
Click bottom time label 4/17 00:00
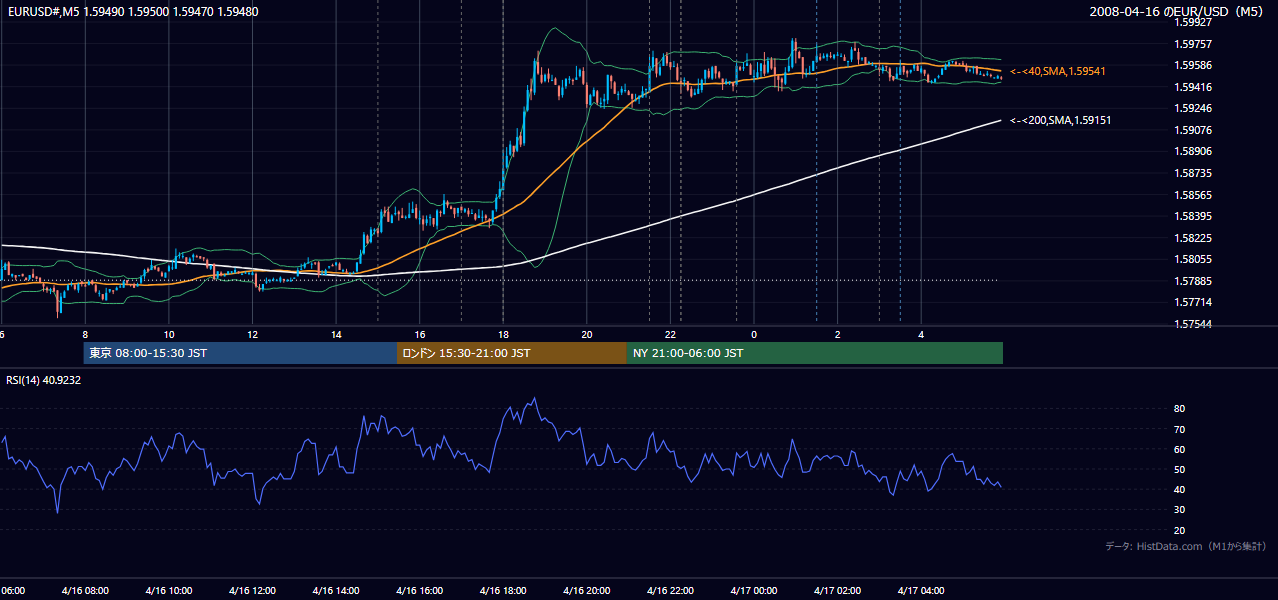[x=753, y=590]
